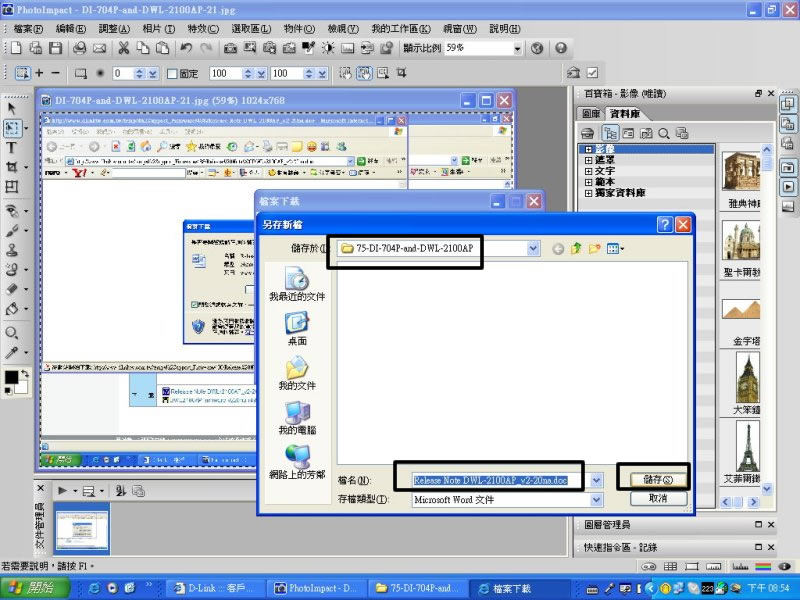Viewport: 800px width, 600px height.
Task: Switch to the D-Link taskbar window
Action: coord(216,588)
